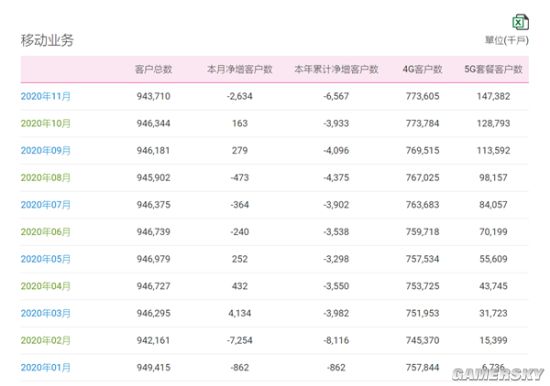Screen dimensions: 550x386
Task: Click the 本年累计净增客户数 column header
Action: [336, 69]
